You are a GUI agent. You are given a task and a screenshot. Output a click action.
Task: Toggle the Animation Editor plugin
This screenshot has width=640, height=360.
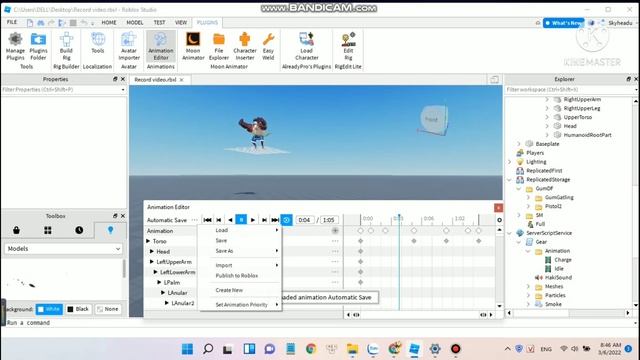pos(161,47)
